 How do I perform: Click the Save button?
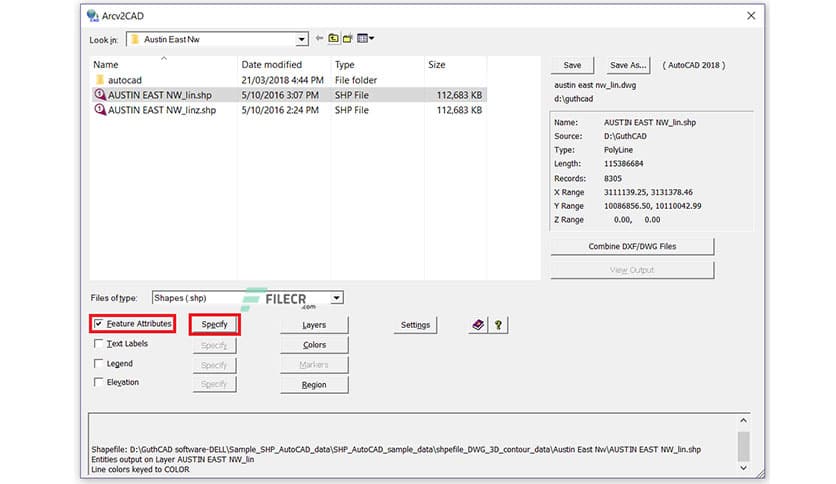point(572,65)
